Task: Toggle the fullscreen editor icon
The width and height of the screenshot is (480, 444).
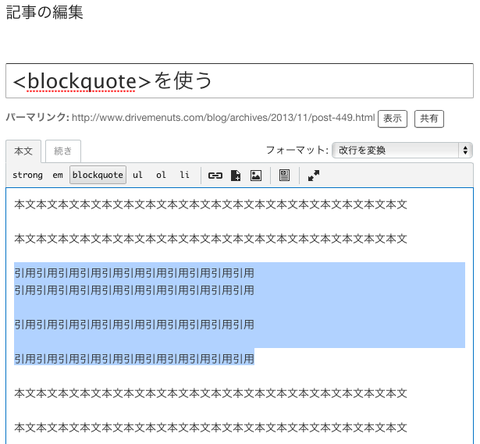Action: click(313, 175)
